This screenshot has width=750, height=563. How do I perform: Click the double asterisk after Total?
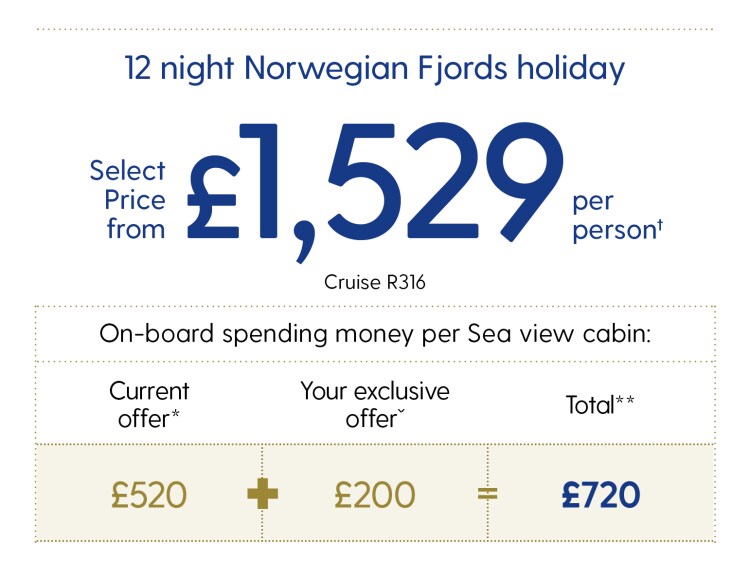point(625,399)
